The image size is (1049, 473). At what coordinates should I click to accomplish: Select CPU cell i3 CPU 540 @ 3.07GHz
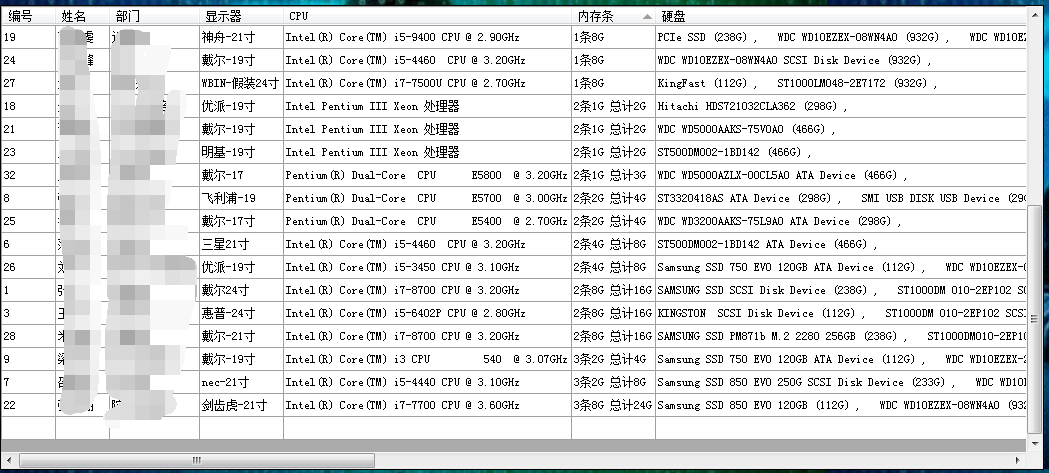pos(427,359)
